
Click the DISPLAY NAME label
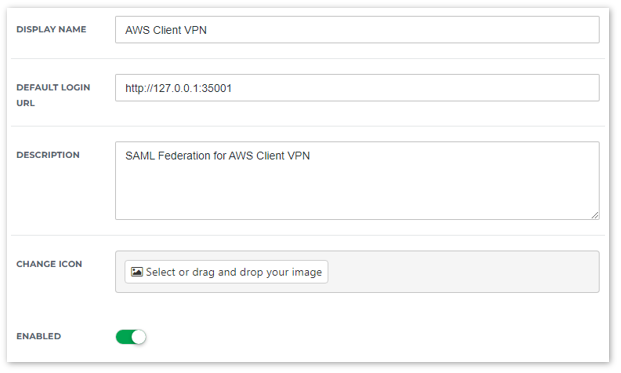pyautogui.click(x=51, y=29)
